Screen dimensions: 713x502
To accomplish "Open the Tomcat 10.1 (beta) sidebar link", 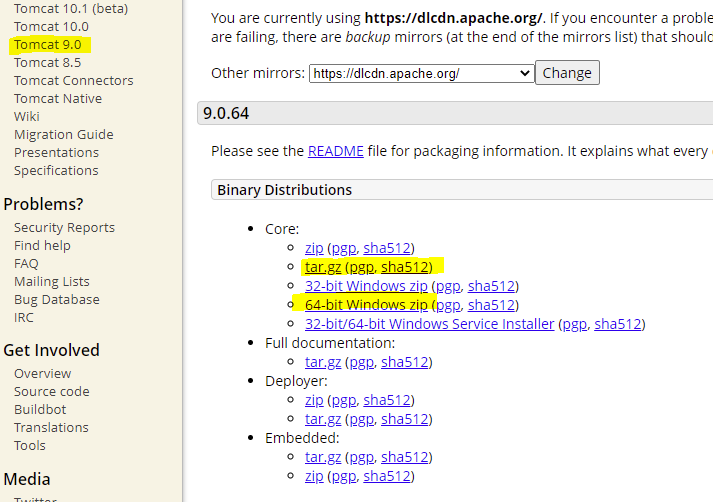I will click(71, 9).
